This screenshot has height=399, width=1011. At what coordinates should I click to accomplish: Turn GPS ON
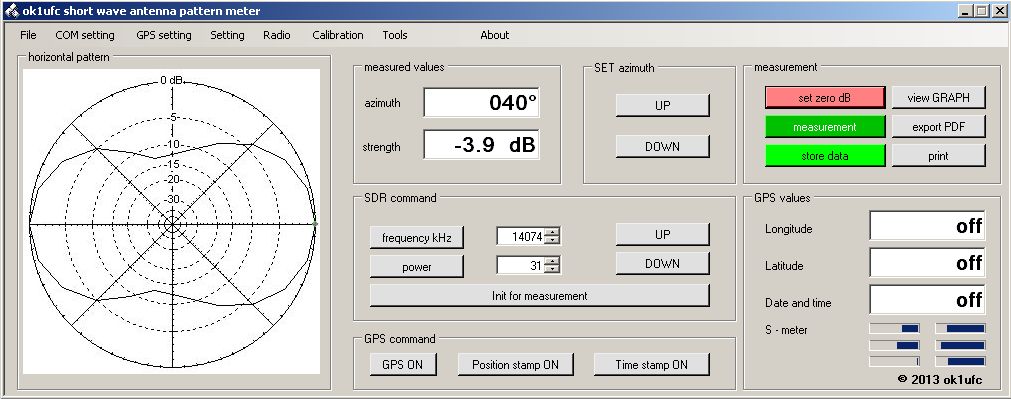pyautogui.click(x=403, y=364)
